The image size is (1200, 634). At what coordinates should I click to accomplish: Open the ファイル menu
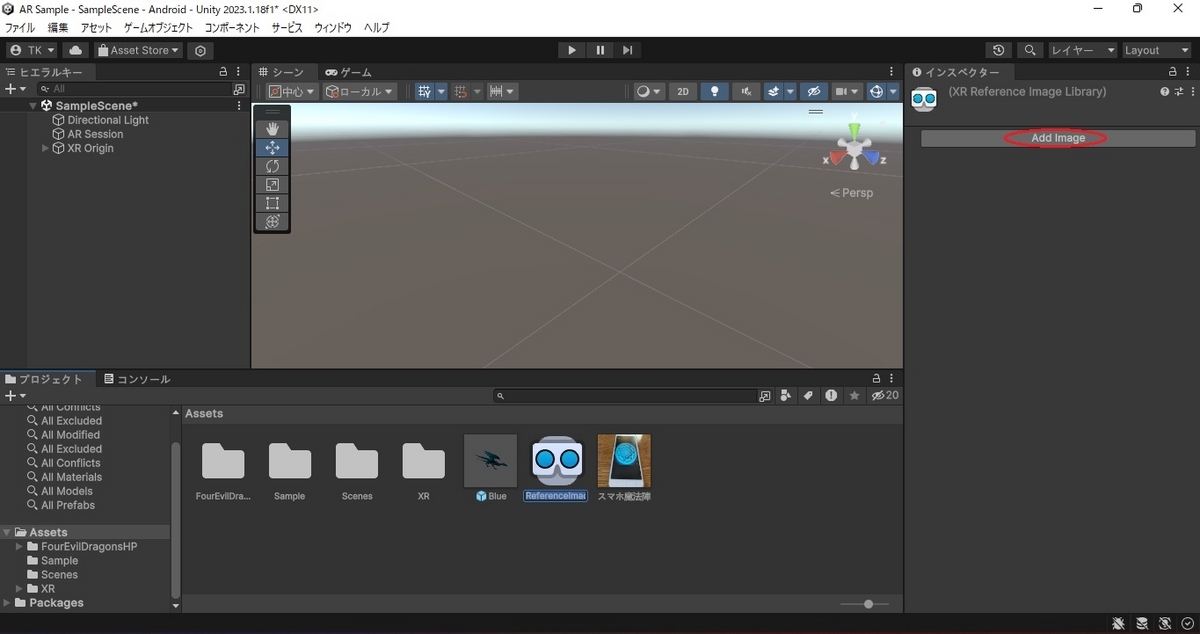(x=20, y=28)
